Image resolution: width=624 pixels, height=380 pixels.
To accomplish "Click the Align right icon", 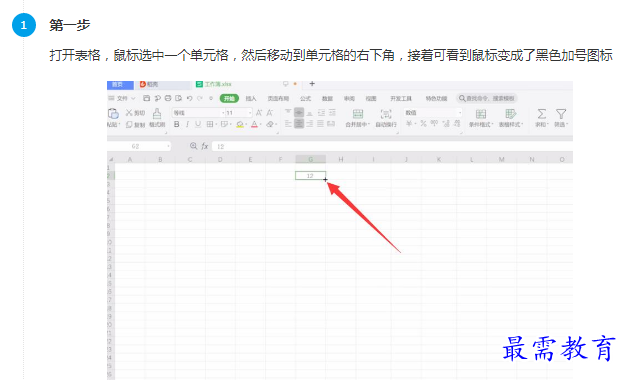I will [x=310, y=124].
